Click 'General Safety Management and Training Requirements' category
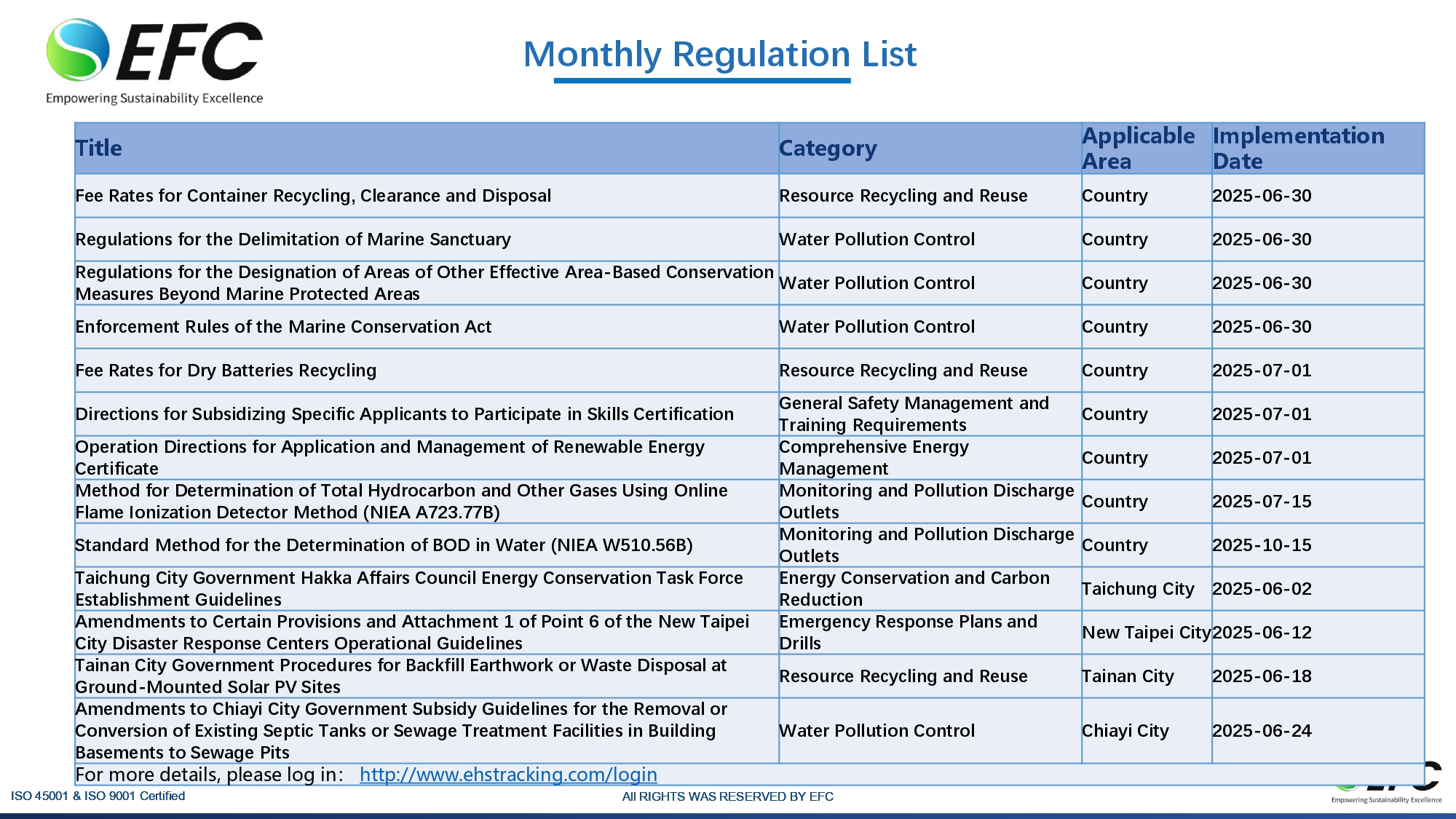 tap(914, 414)
